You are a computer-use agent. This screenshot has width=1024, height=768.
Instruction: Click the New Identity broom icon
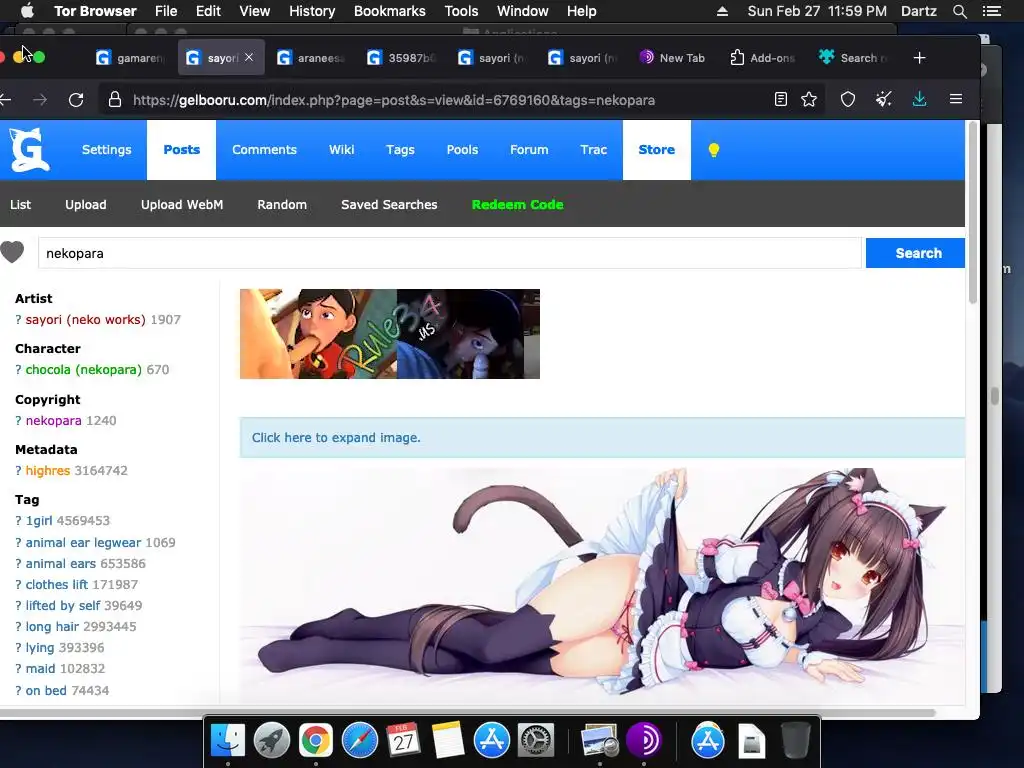pos(884,99)
